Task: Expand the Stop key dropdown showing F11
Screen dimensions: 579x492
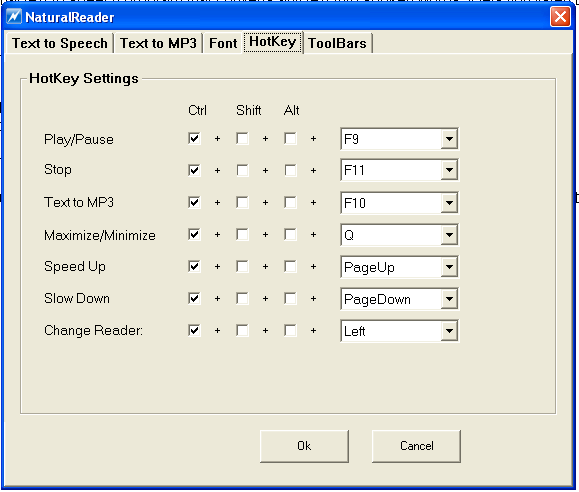Action: click(449, 170)
